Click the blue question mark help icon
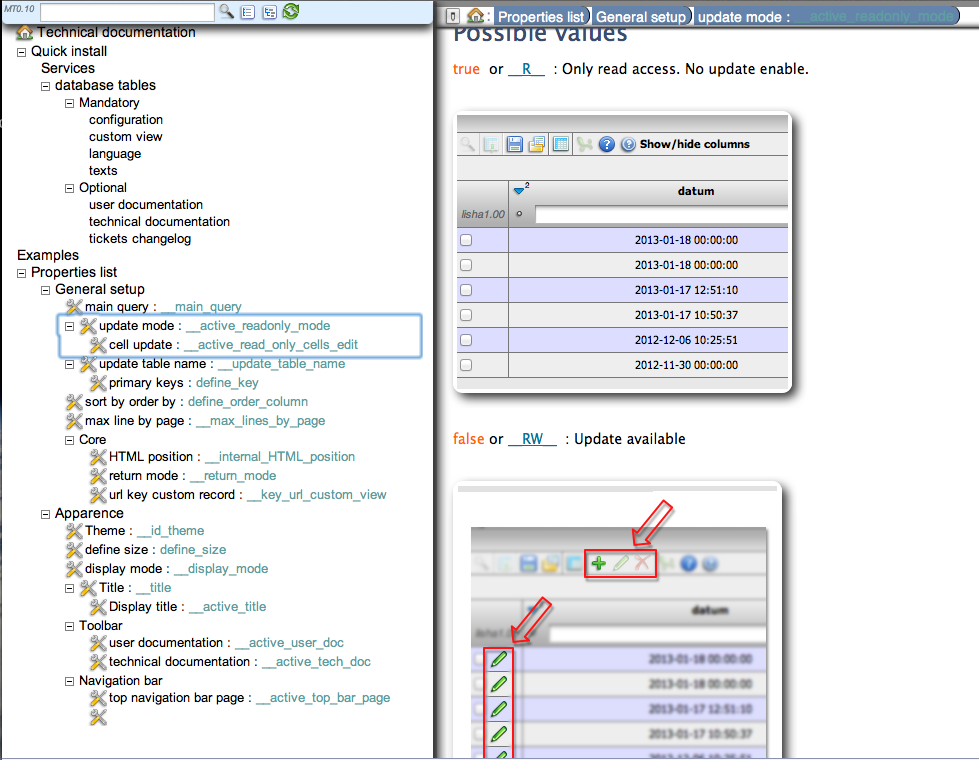979x760 pixels. point(605,144)
